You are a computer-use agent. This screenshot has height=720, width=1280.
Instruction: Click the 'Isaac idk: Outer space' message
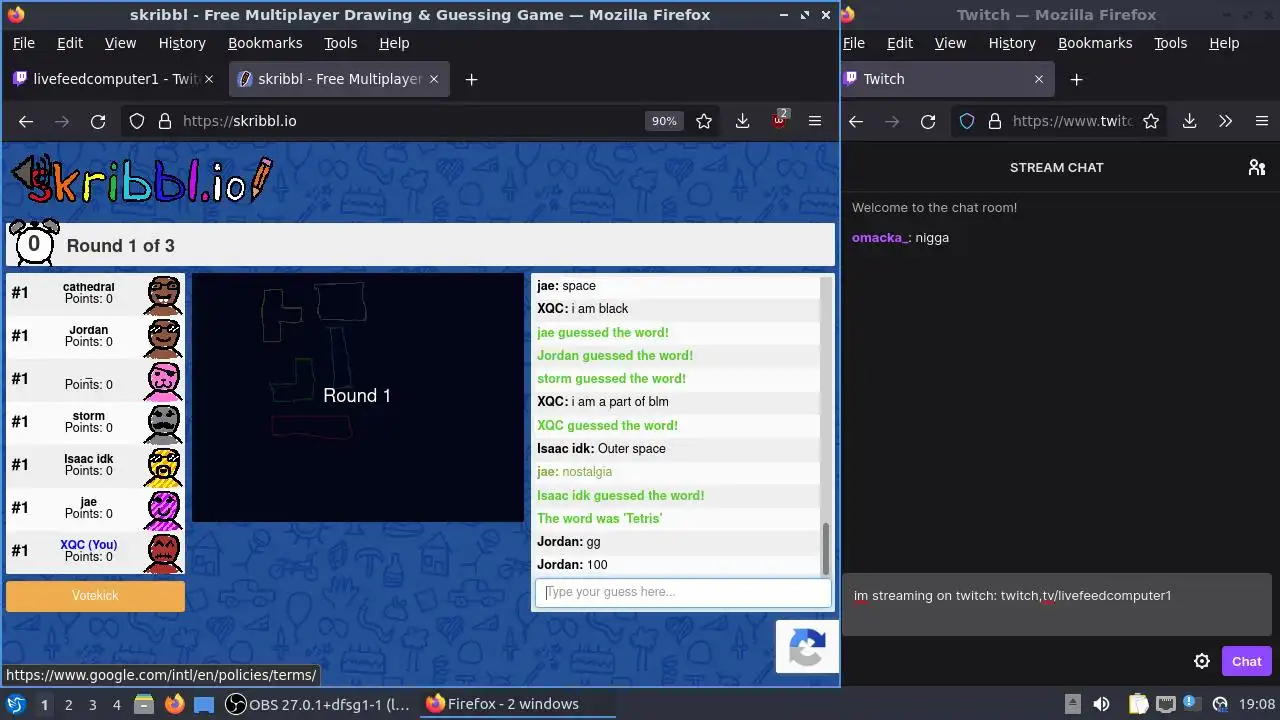tap(601, 449)
